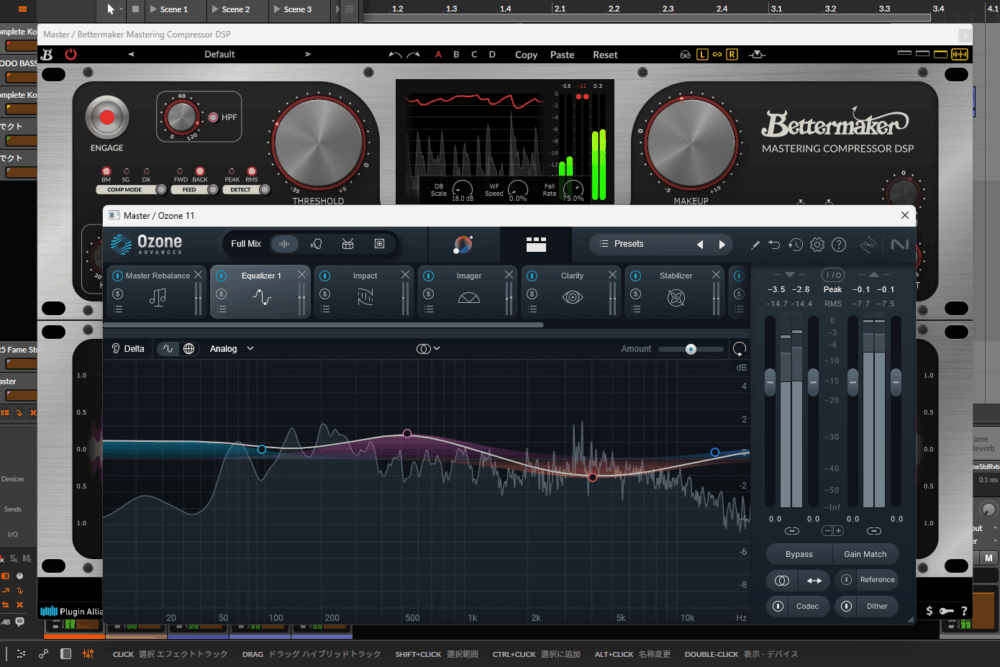Open the Ozone Assistant view orb icon
Viewport: 1000px width, 667px height.
pyautogui.click(x=463, y=244)
